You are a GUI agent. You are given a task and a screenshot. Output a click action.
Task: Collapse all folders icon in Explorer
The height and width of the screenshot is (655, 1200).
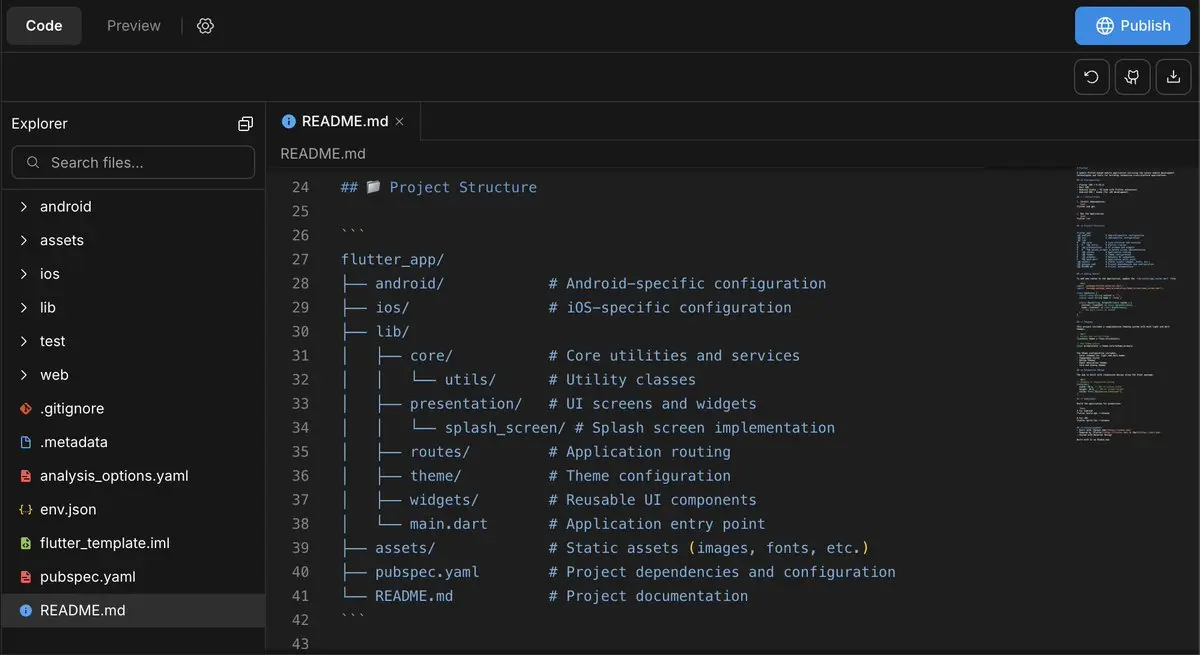point(245,124)
